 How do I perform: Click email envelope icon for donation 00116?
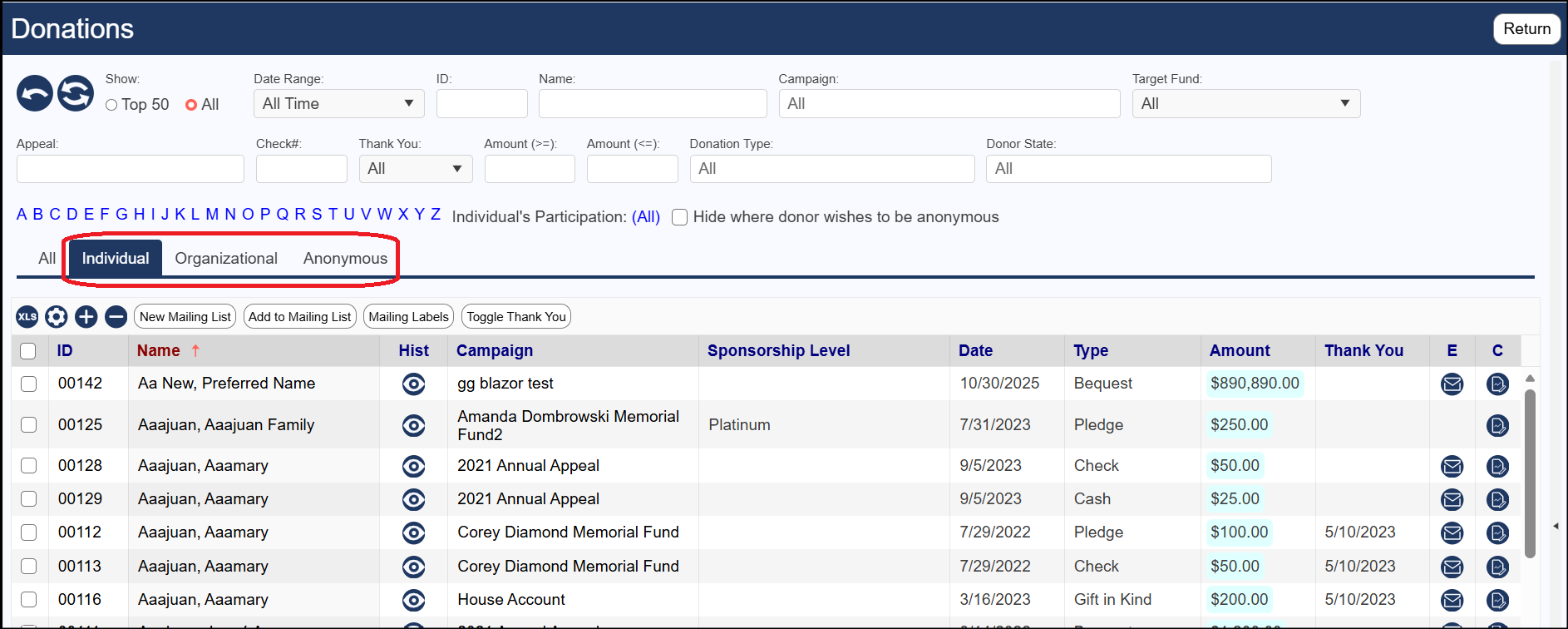coord(1452,600)
